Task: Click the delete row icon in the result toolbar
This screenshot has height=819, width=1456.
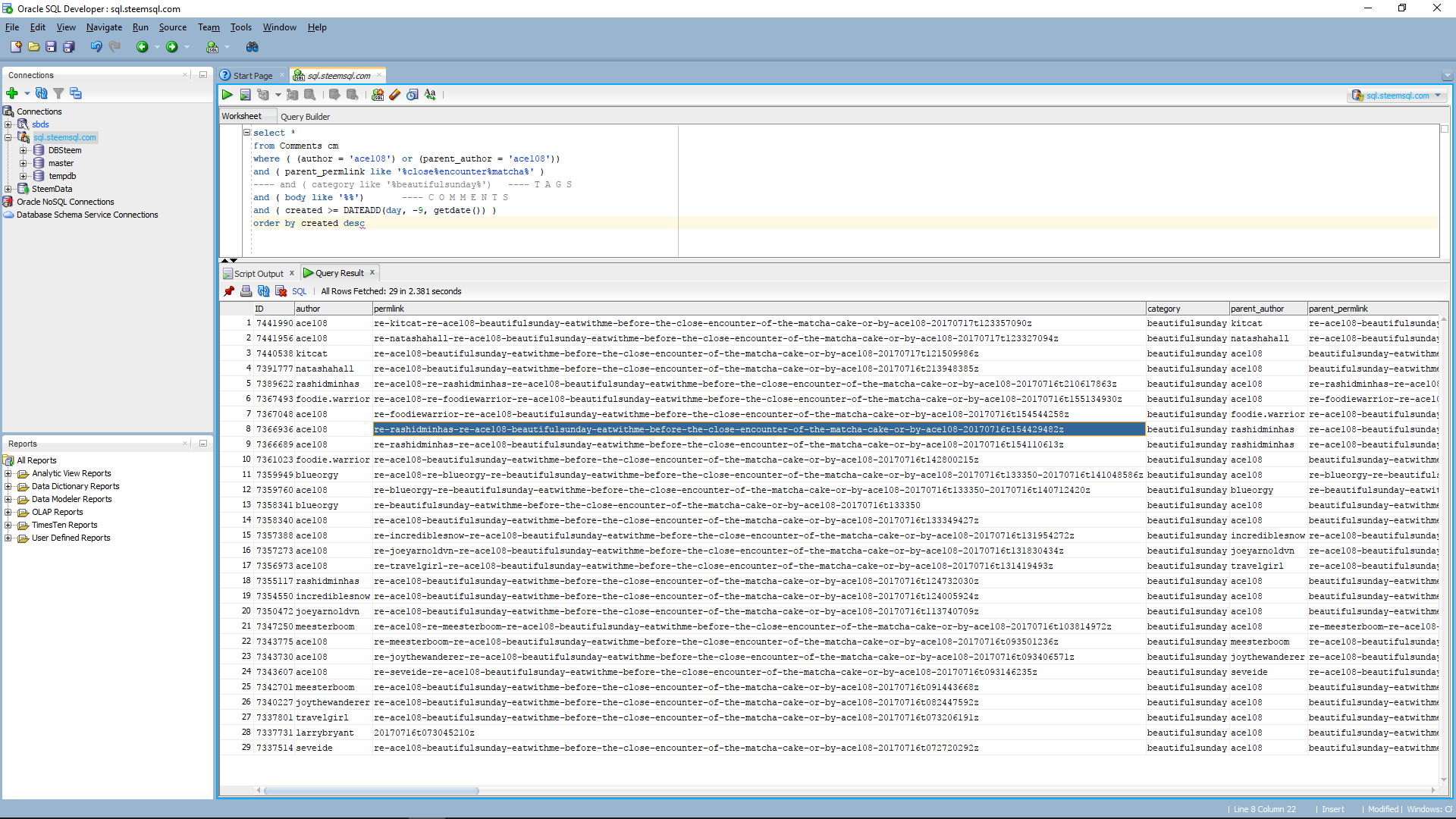Action: coord(281,291)
